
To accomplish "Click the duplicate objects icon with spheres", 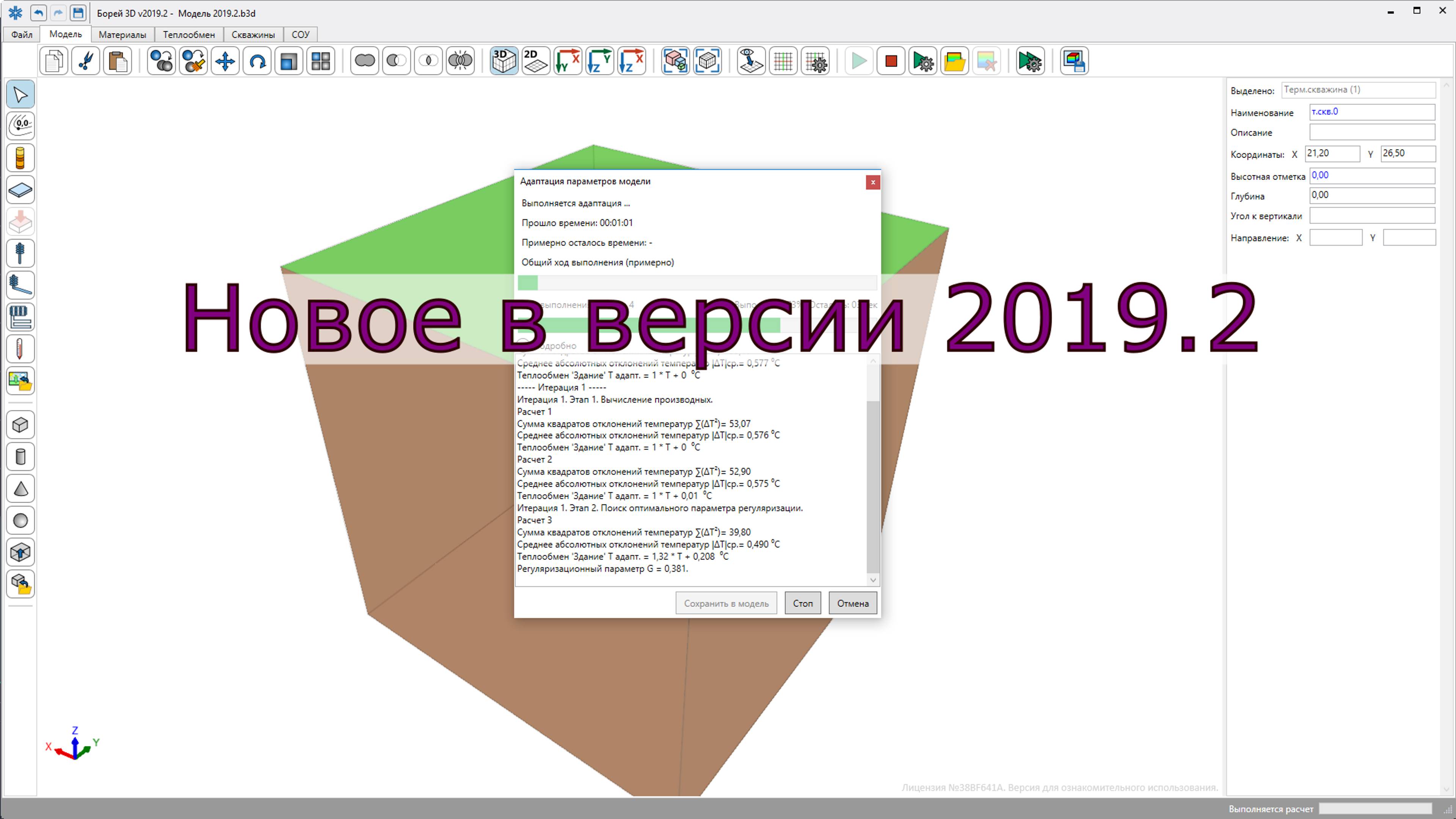I will point(162,61).
